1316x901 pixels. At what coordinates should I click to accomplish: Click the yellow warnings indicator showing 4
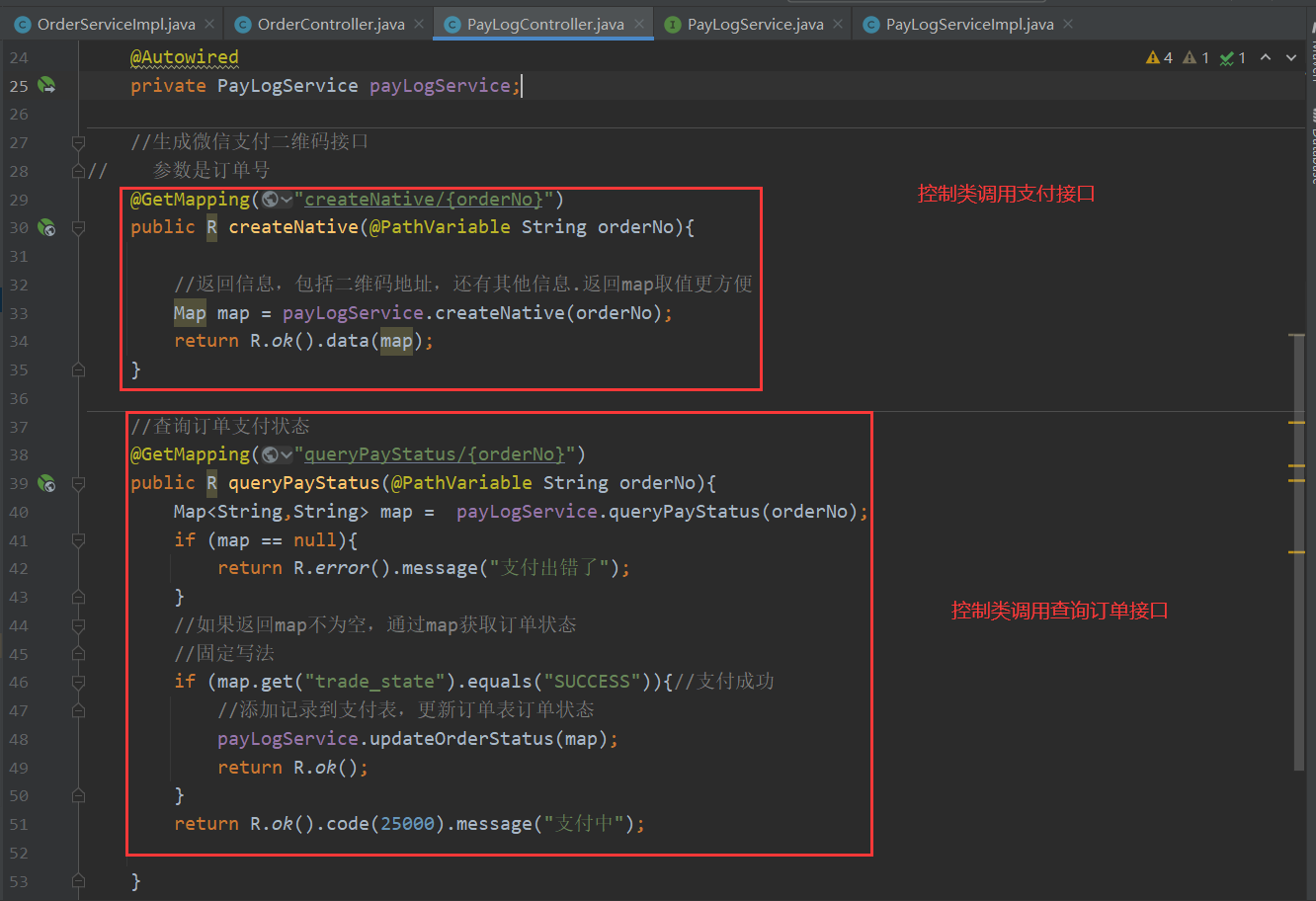[1159, 58]
